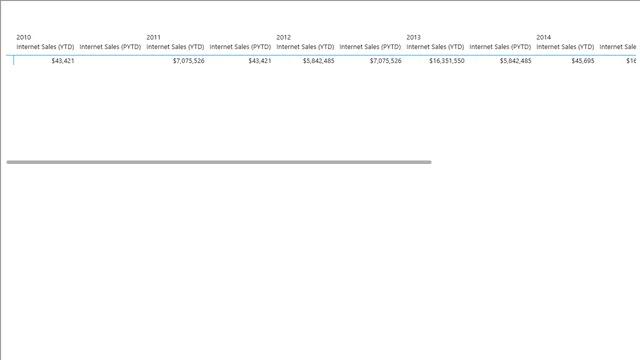This screenshot has height=360, width=640.
Task: Select the 2012 year column header
Action: click(x=284, y=37)
